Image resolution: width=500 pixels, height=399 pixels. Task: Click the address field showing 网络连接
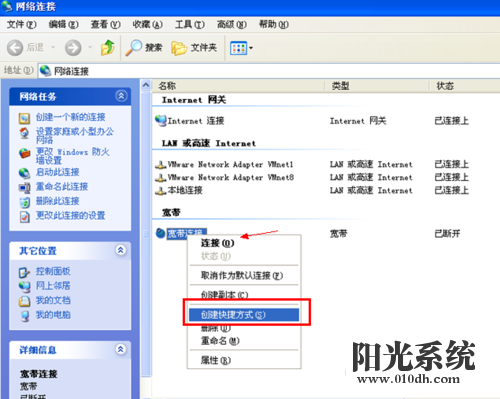269,71
